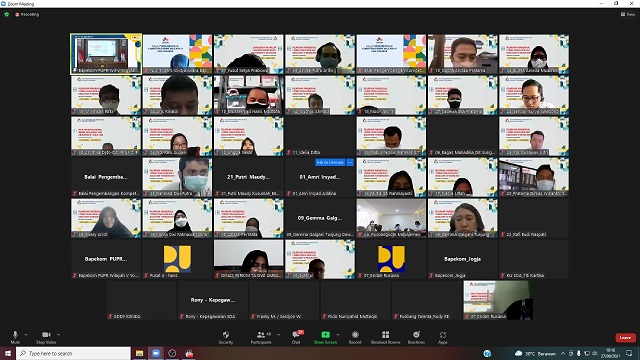Stop the video camera
Screen dimensions: 640x360
pos(46,337)
